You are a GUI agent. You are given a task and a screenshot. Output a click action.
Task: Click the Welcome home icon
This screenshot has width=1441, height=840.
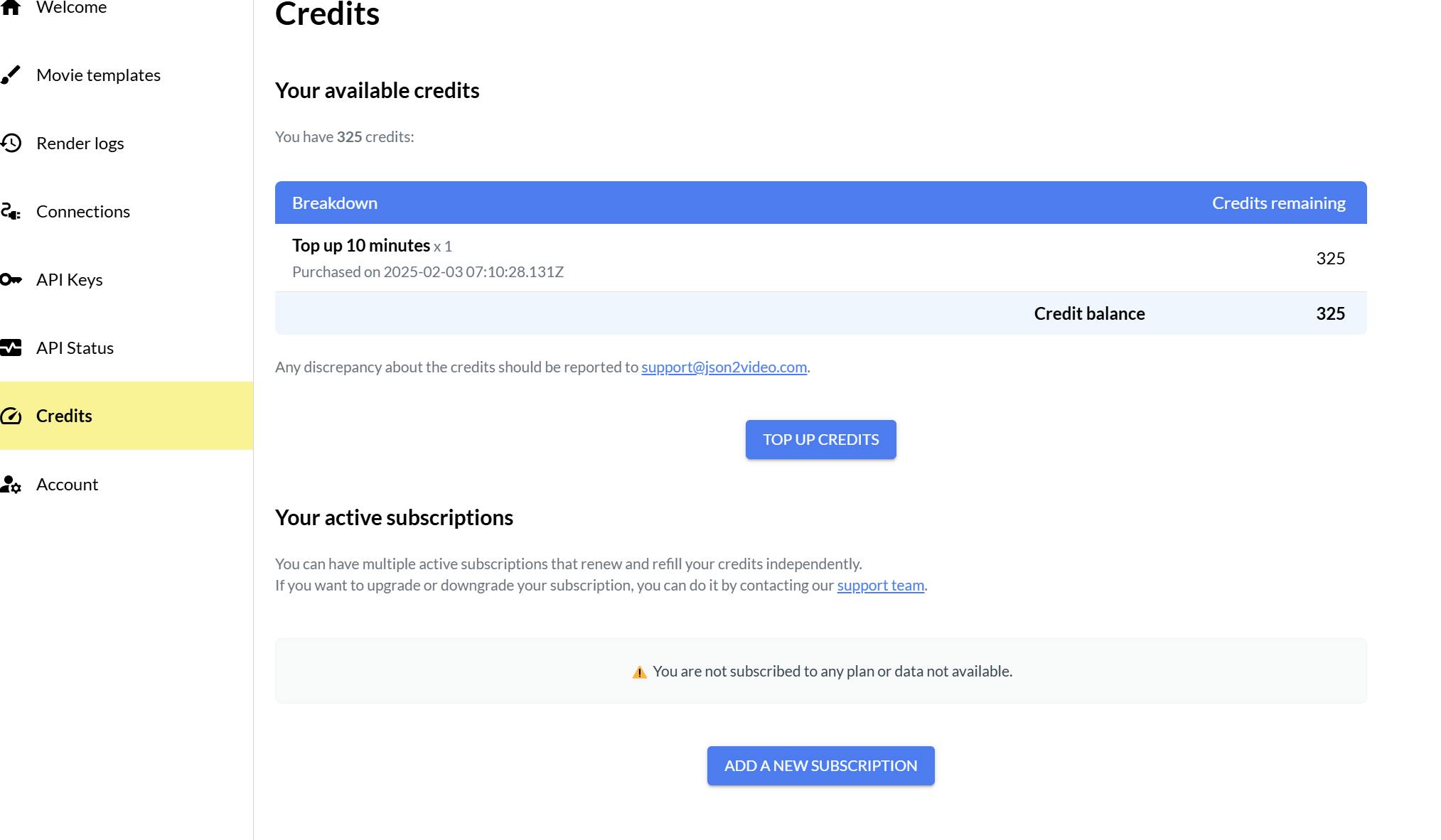click(x=11, y=7)
